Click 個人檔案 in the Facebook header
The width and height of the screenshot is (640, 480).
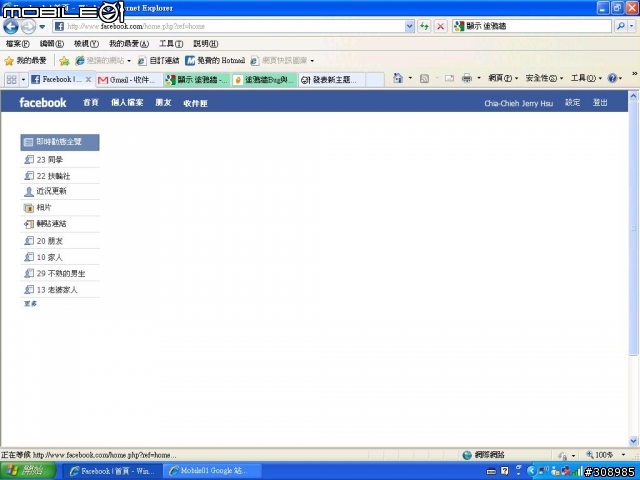(127, 102)
